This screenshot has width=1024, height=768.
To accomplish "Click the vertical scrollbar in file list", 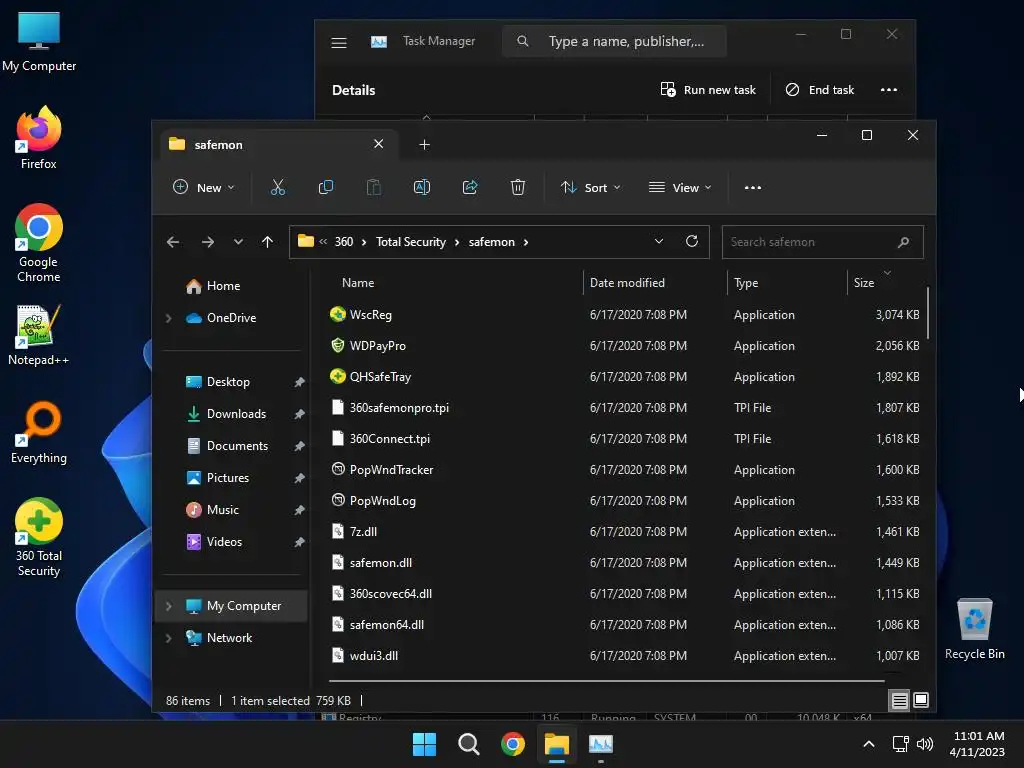I will (927, 312).
